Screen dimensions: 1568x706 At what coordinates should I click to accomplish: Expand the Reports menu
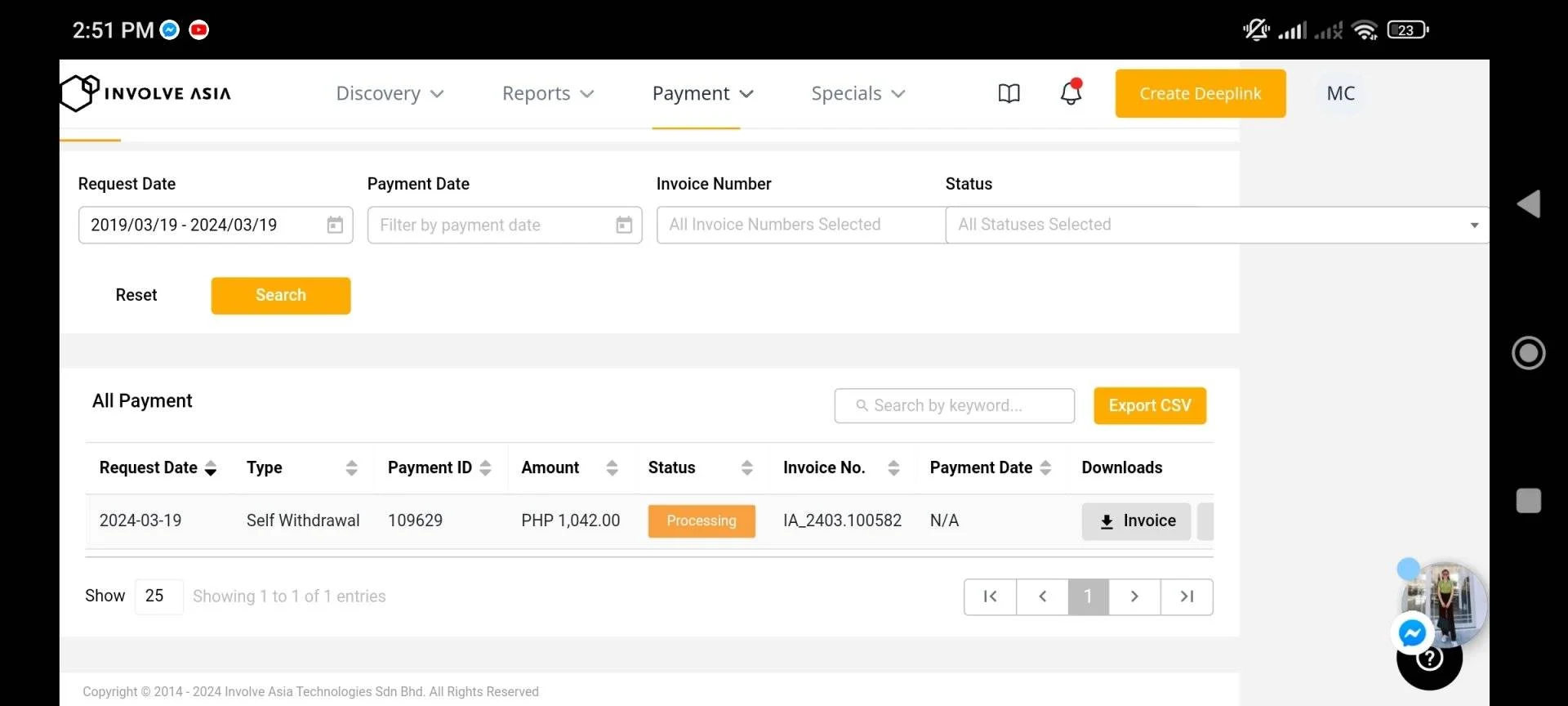(548, 93)
